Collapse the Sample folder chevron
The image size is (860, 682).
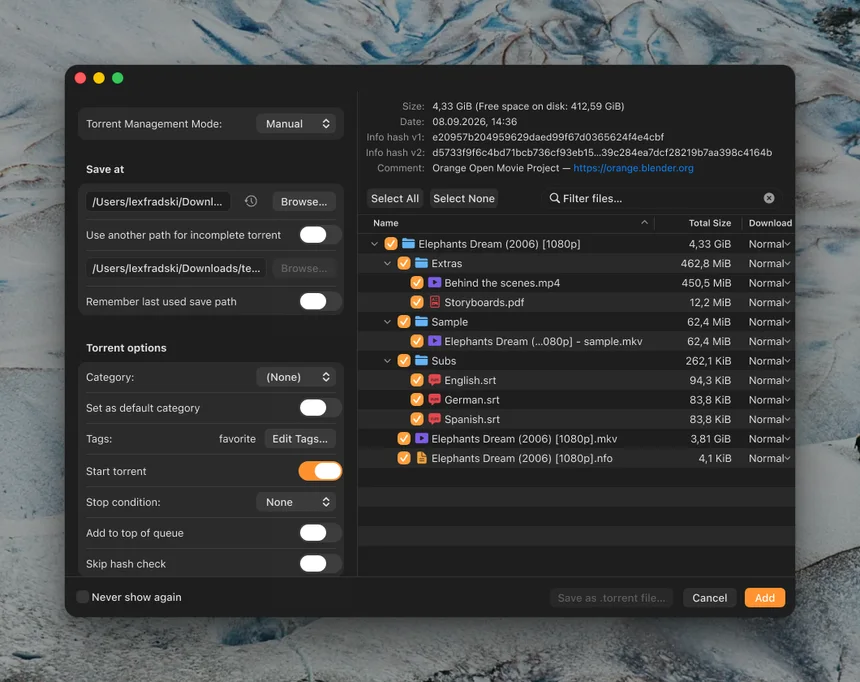(x=387, y=322)
